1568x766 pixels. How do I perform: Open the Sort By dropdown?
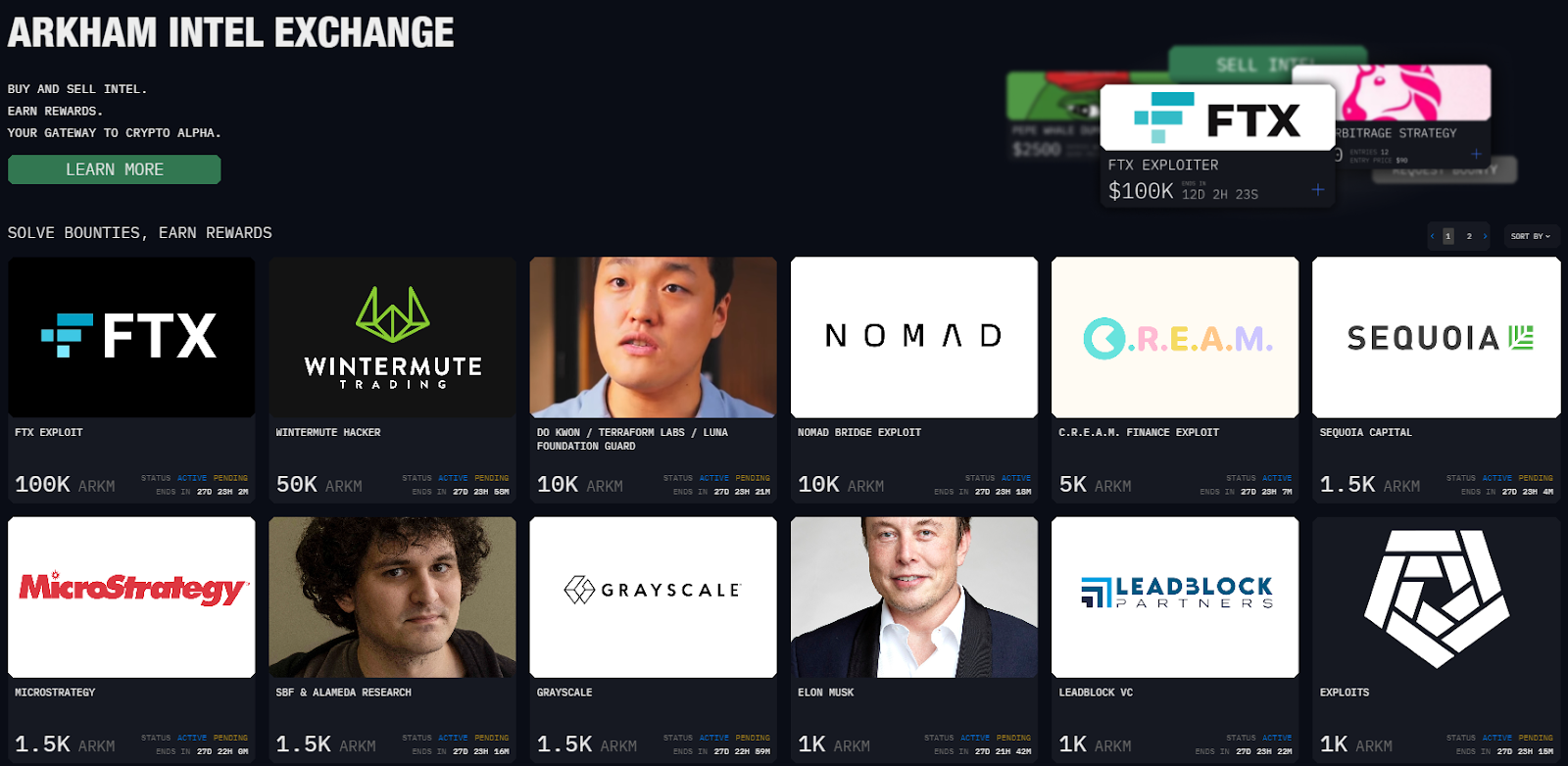(1531, 236)
